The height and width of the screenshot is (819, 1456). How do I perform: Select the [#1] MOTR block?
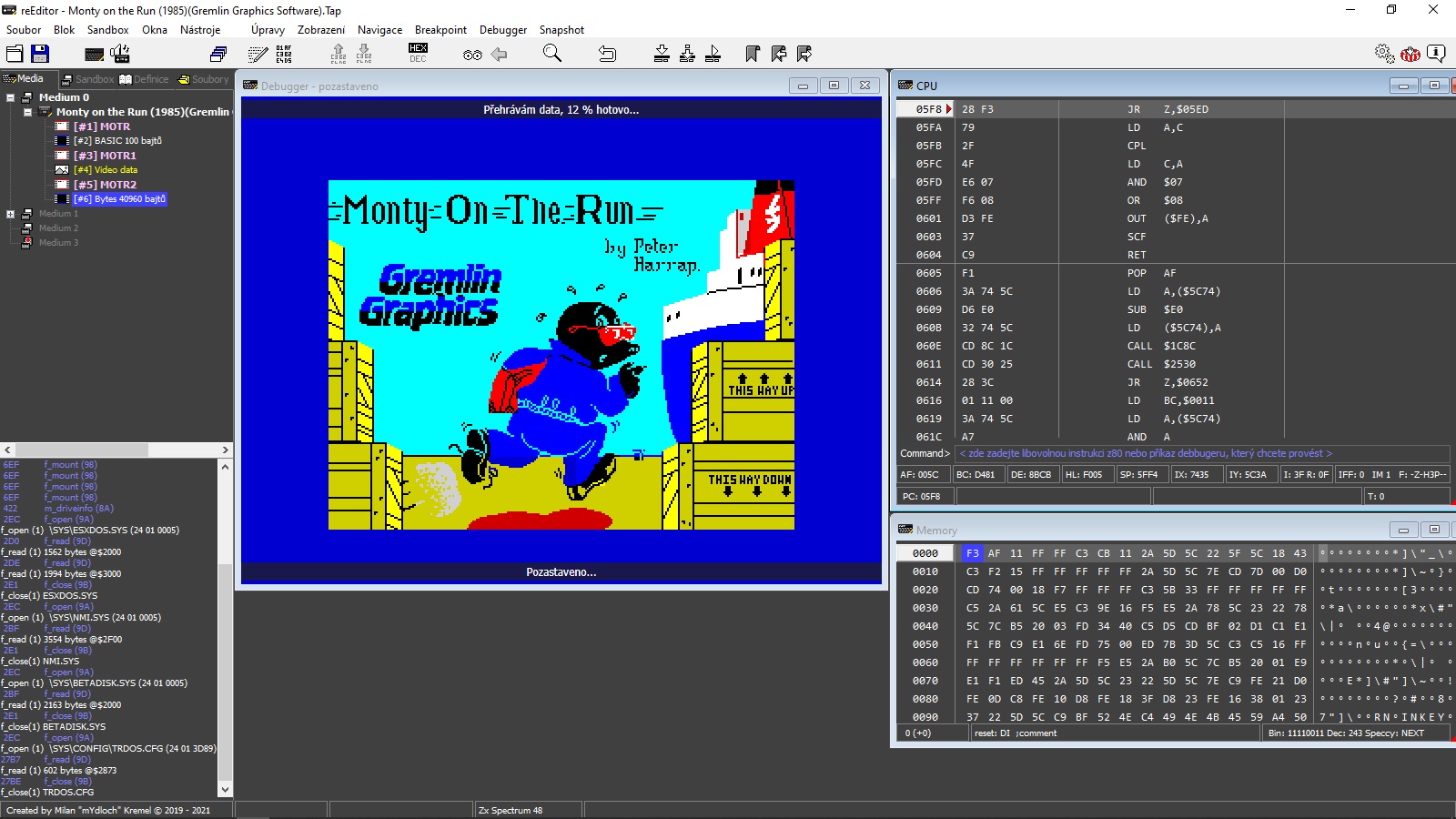102,126
